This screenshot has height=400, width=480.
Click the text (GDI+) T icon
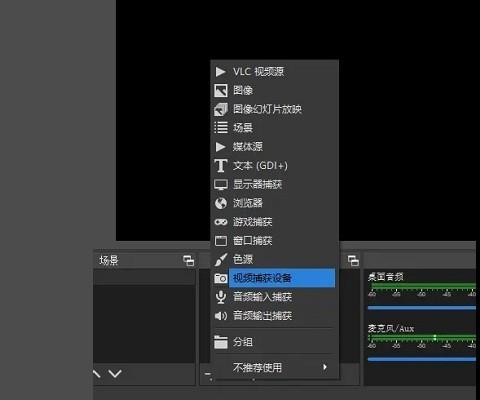221,165
